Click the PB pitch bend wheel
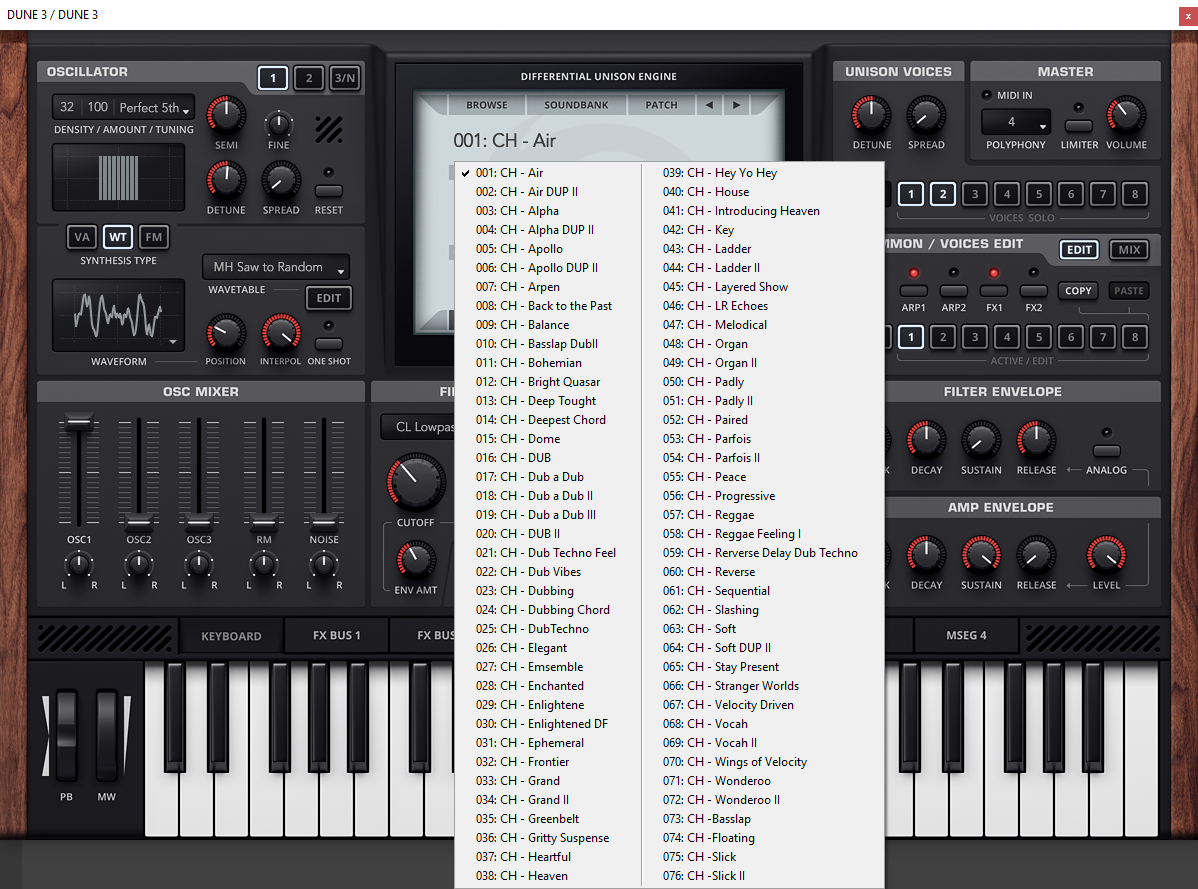Viewport: 1198px width, 889px height. pos(66,735)
